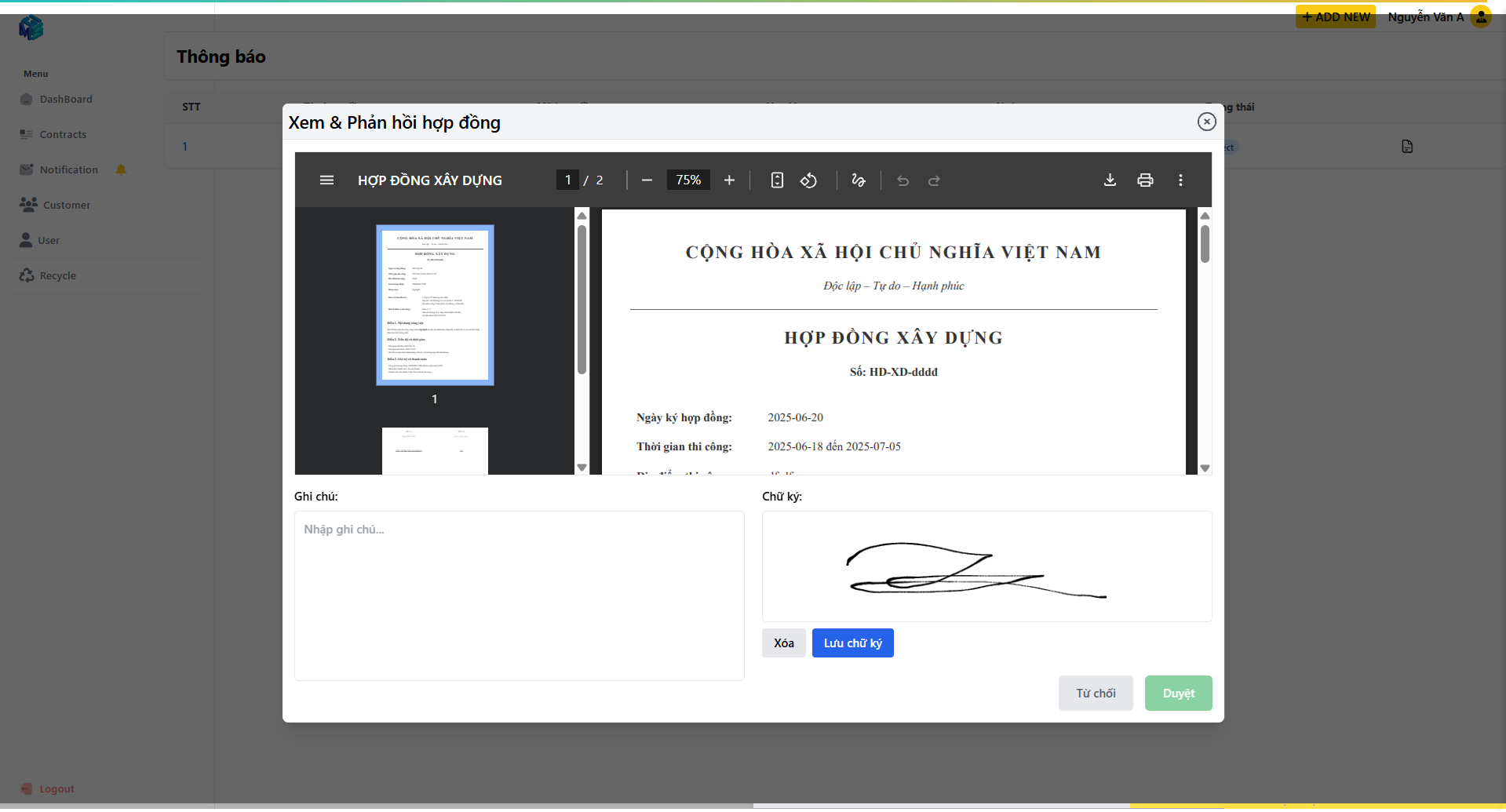
Task: Click the fit to page icon
Action: 777,180
